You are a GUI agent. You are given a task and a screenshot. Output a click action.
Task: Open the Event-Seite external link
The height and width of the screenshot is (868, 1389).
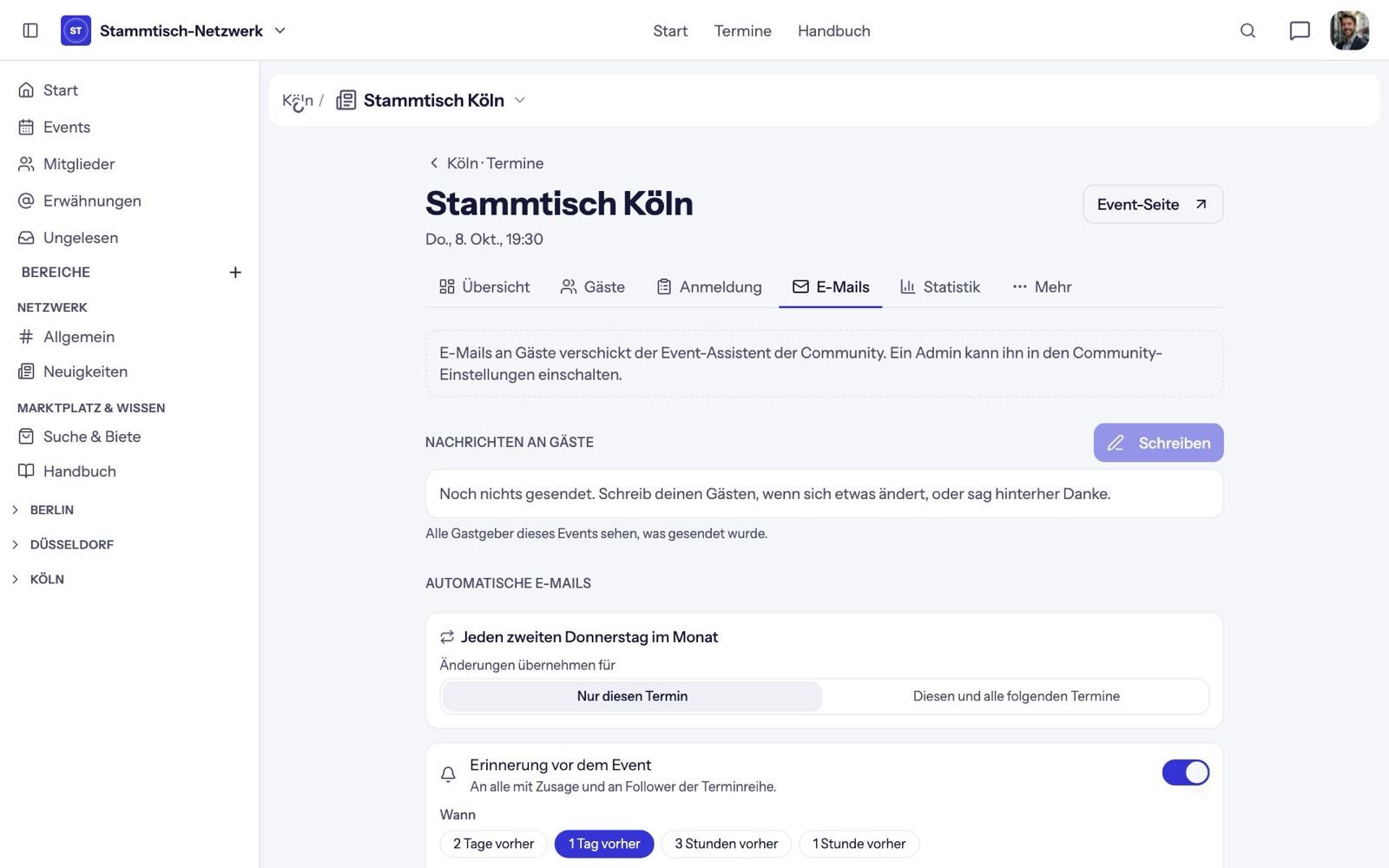tap(1153, 204)
